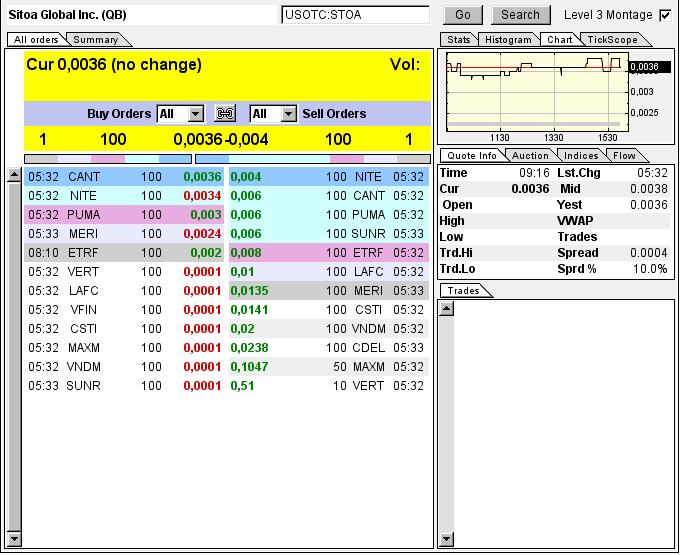Select the VERT buy order row
The width and height of the screenshot is (680, 555).
tap(124, 272)
